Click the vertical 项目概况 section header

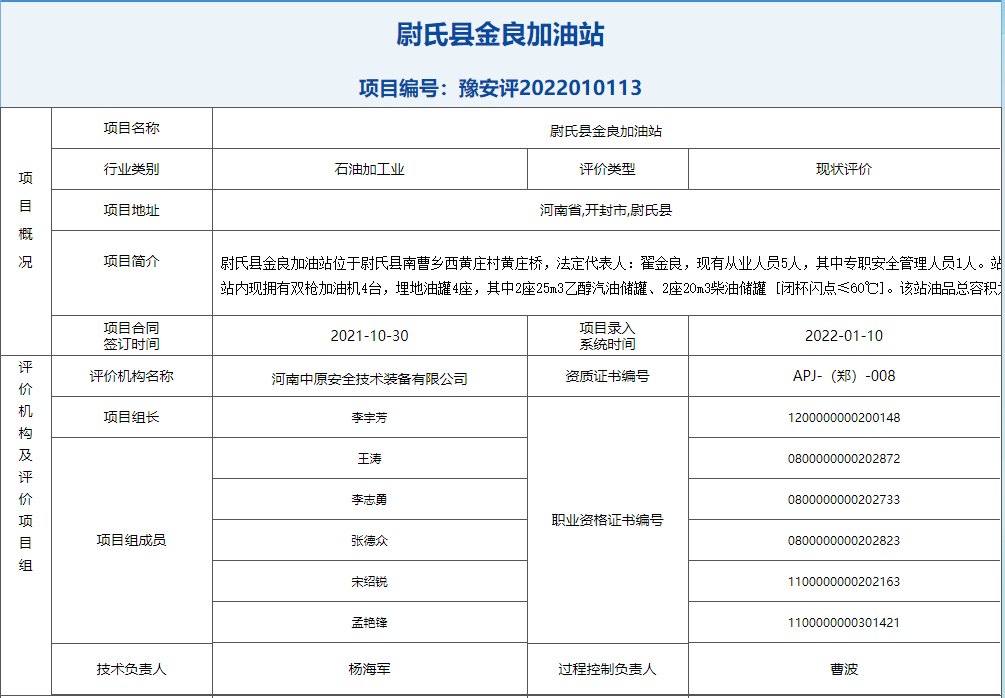click(26, 220)
